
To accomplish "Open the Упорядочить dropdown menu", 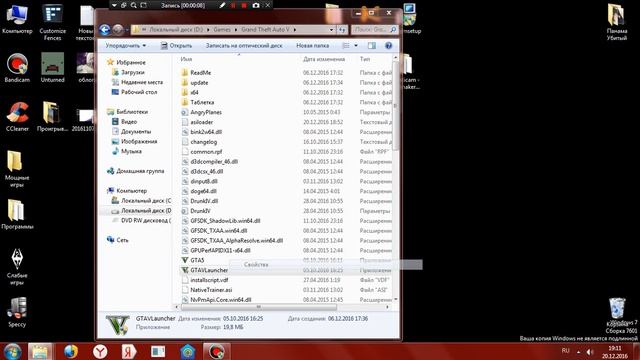I will click(126, 46).
